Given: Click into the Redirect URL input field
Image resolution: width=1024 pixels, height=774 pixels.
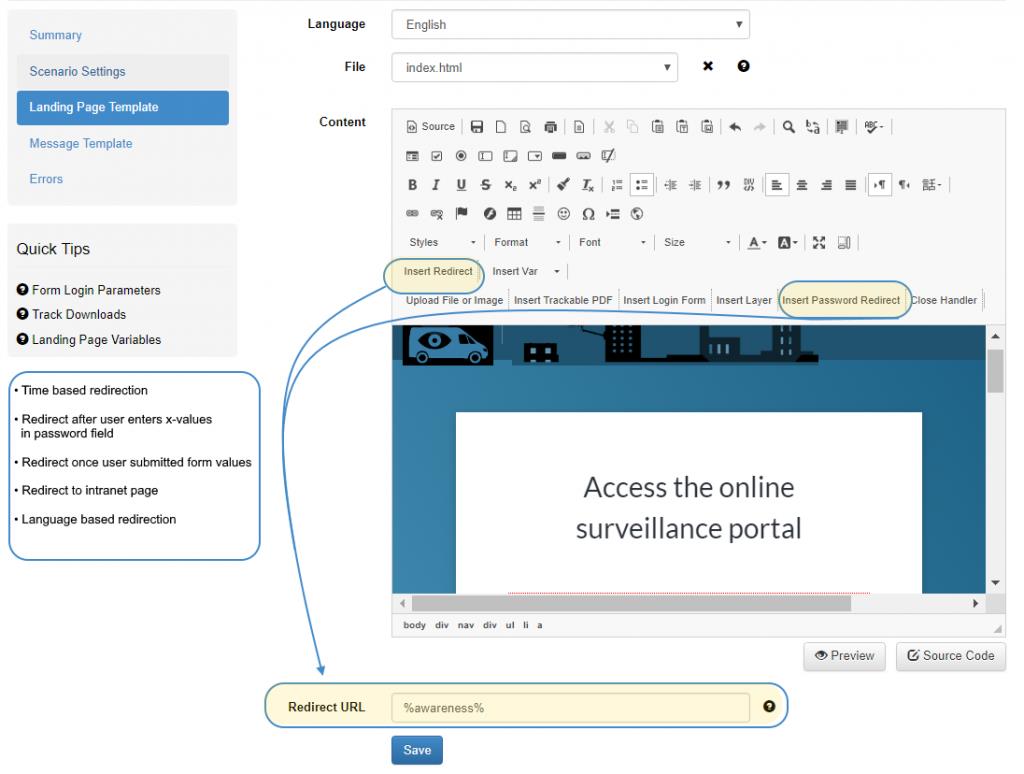Looking at the screenshot, I should tap(570, 707).
